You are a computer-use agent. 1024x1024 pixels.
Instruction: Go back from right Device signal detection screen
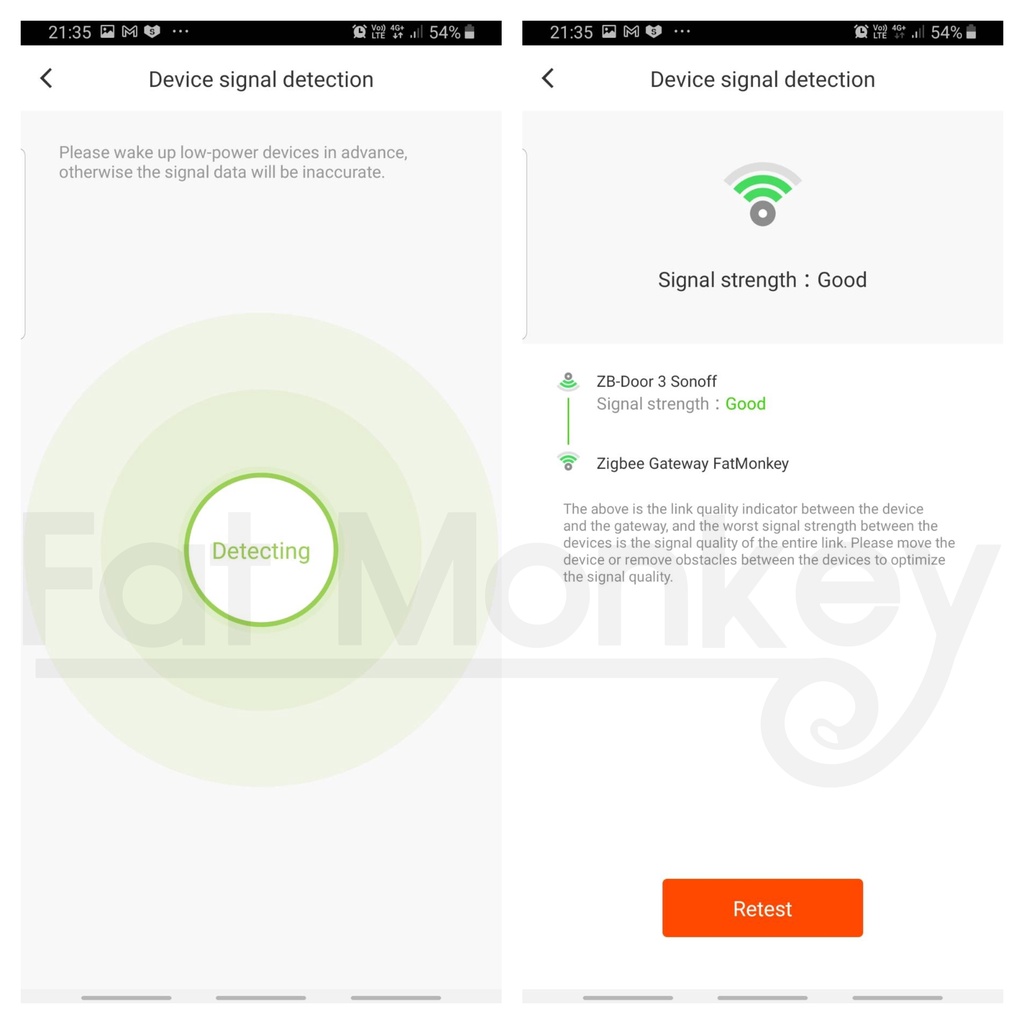pyautogui.click(x=548, y=79)
